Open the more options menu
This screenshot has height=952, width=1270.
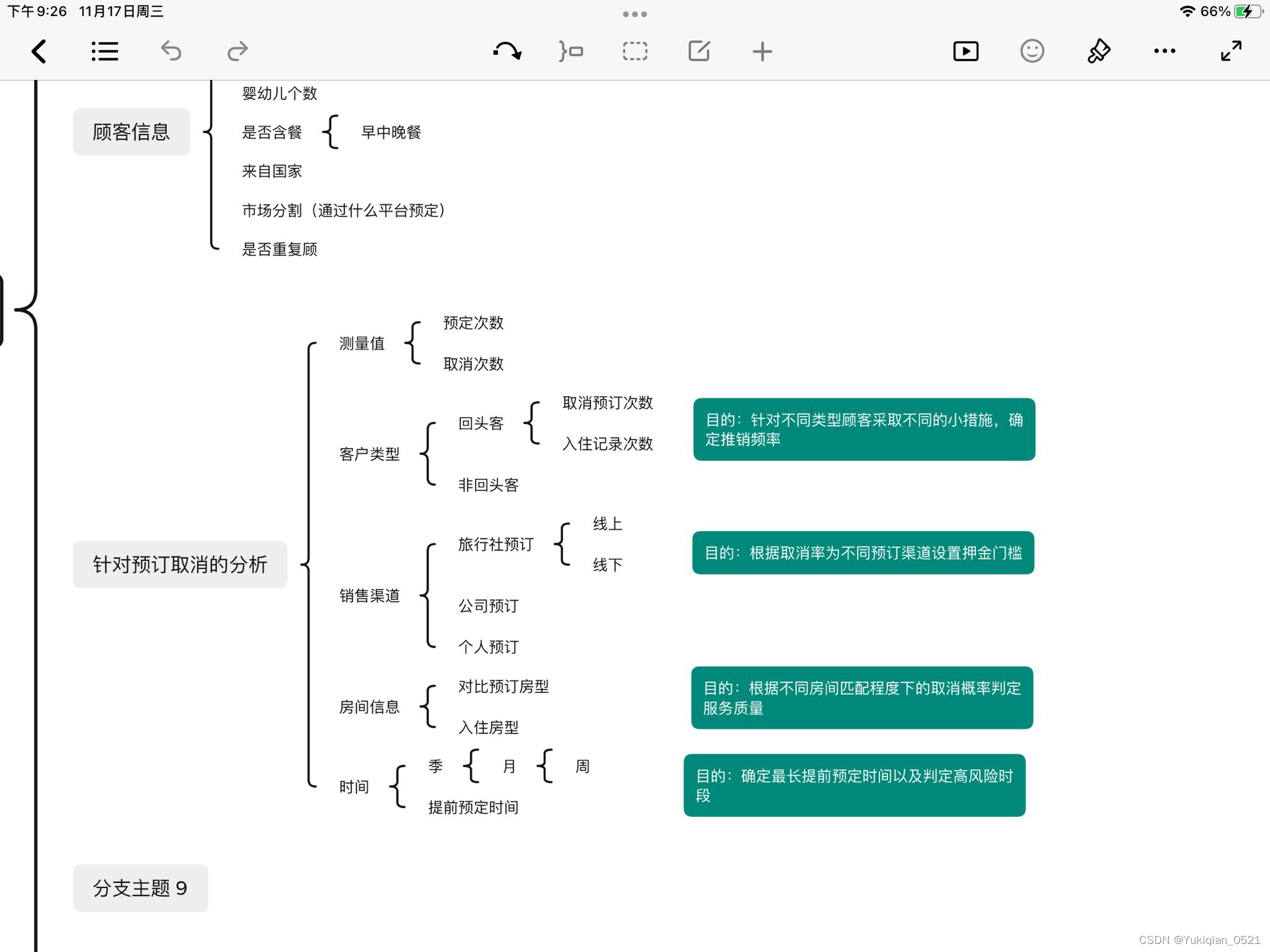[x=1165, y=51]
